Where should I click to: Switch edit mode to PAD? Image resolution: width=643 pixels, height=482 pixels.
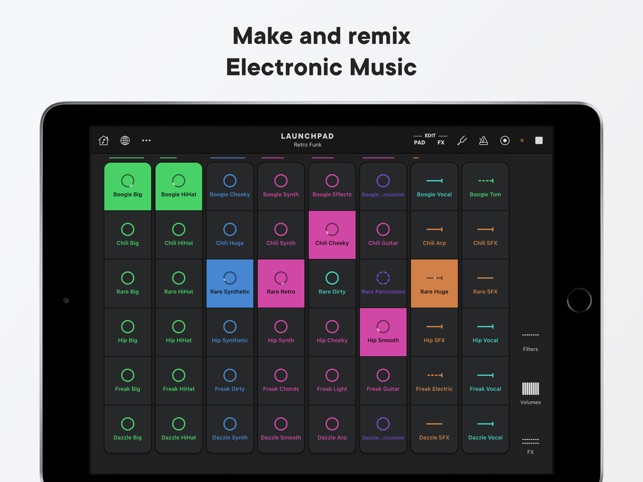(x=419, y=142)
